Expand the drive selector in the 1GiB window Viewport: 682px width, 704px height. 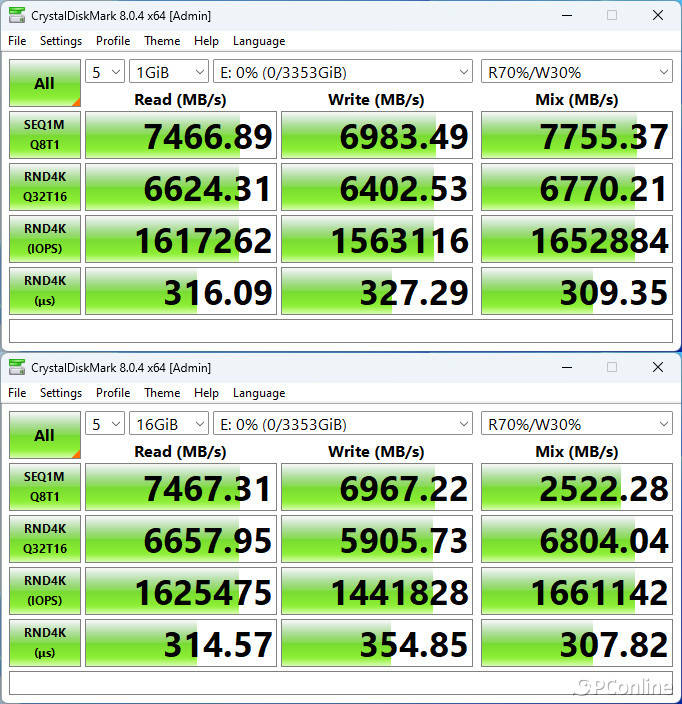(x=343, y=72)
